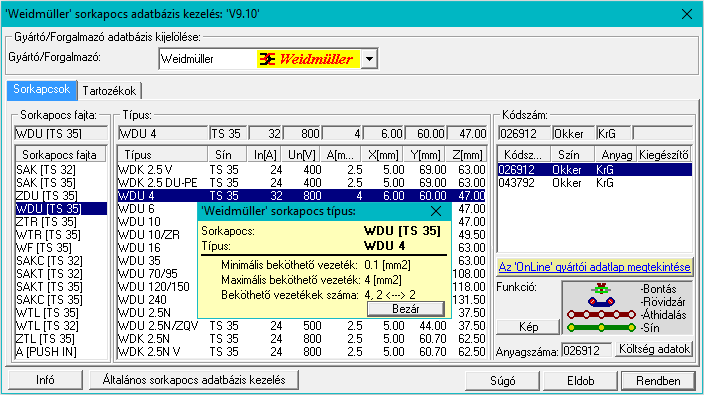
Task: Click the Kép button
Action: 528,327
